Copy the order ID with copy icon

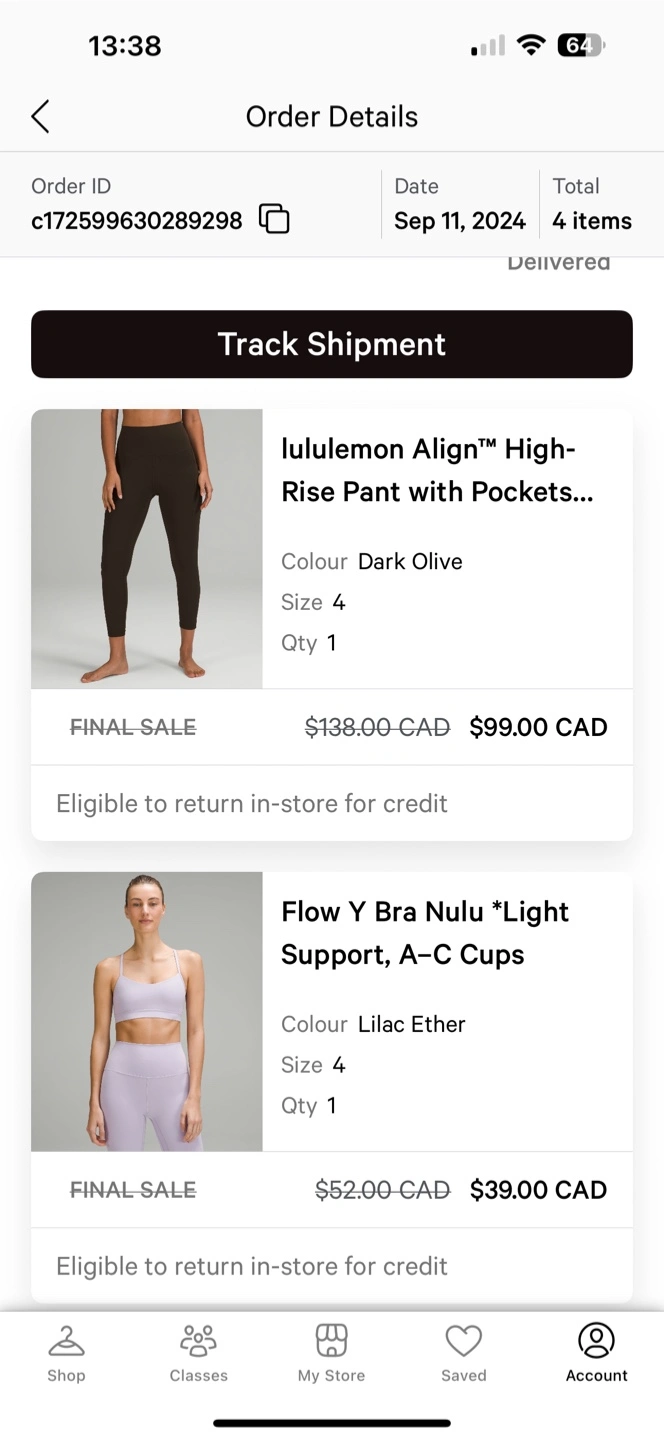coord(274,219)
